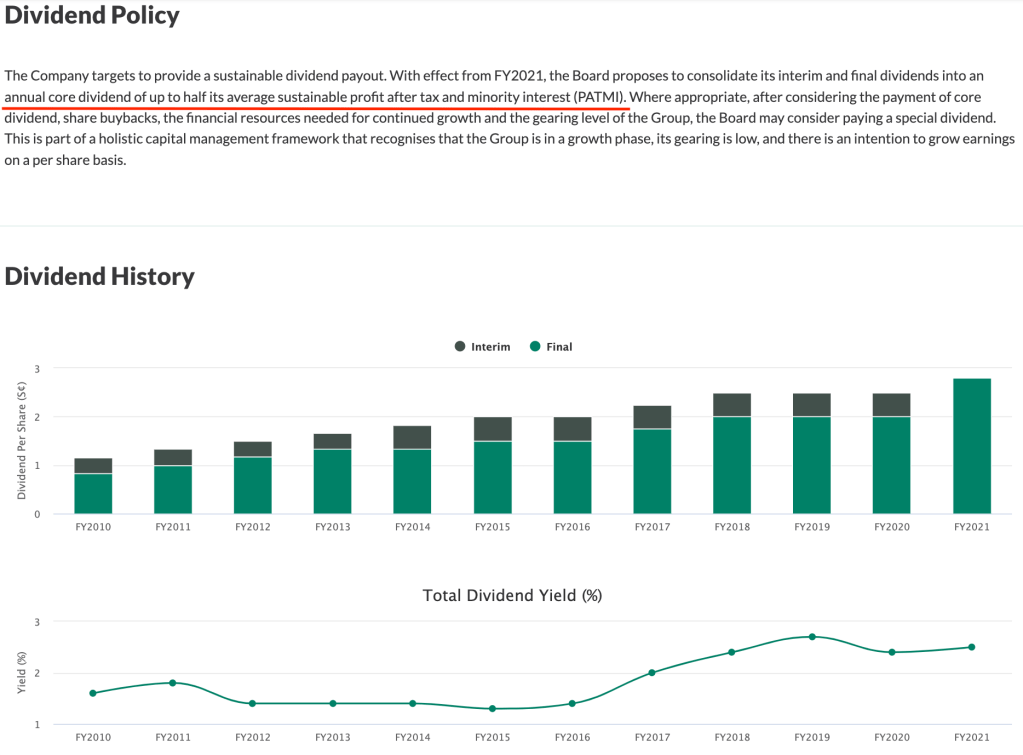Screen dimensions: 1023x755
Task: Click the FY2014 dark interim bar segment
Action: coord(412,437)
